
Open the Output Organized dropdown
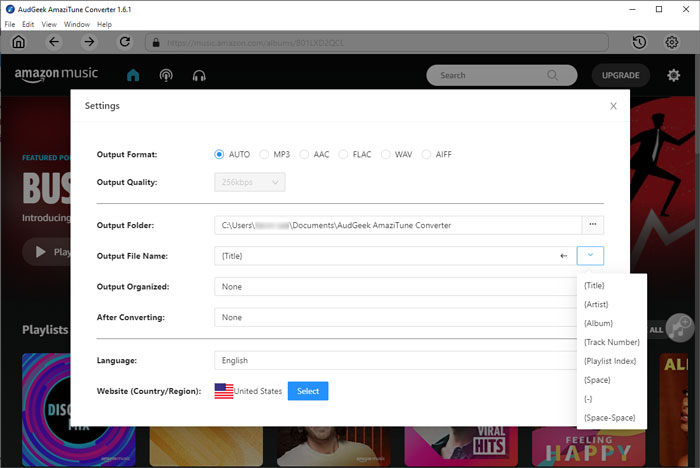(396, 287)
